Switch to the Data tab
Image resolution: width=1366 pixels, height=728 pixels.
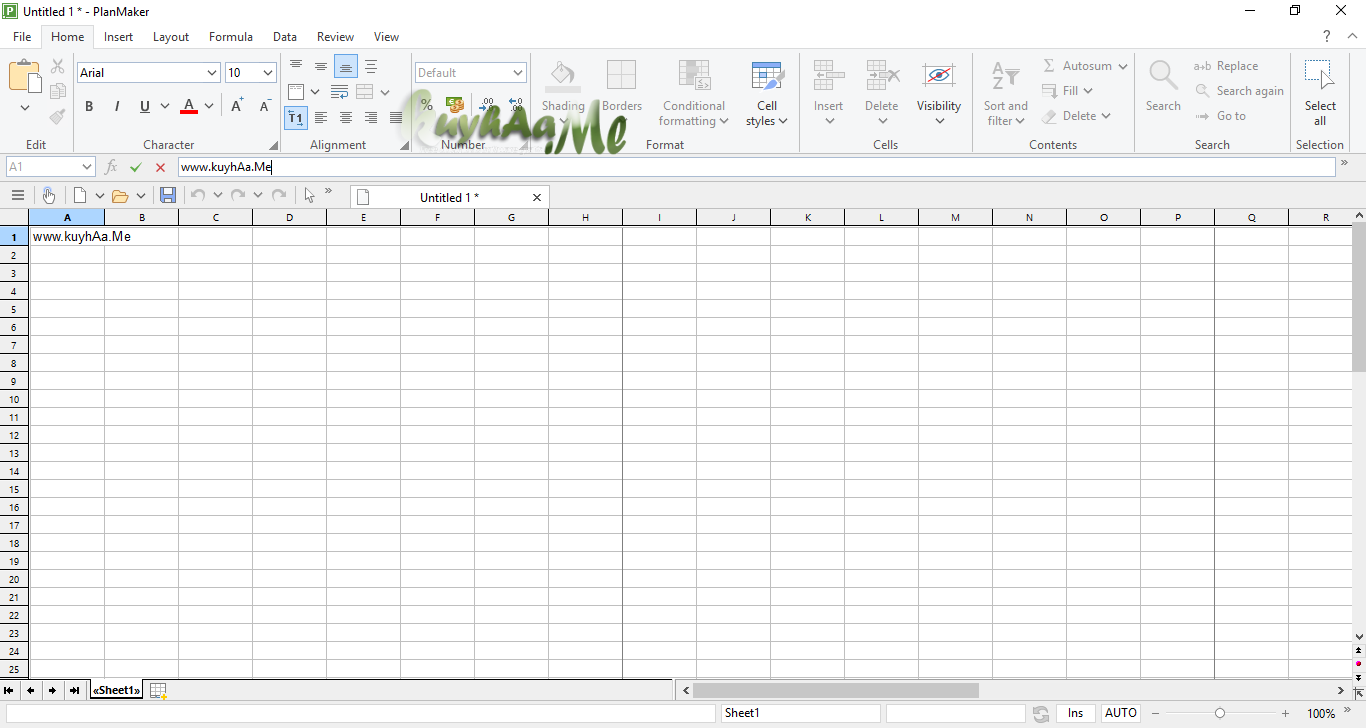[x=285, y=37]
